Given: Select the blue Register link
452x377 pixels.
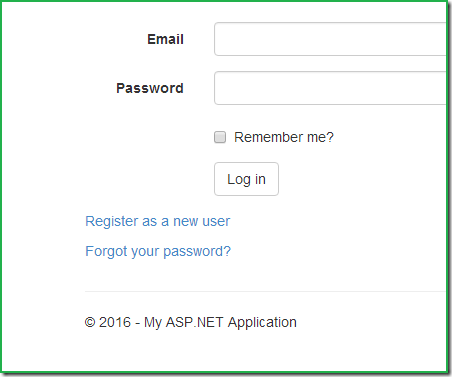Looking at the screenshot, I should click(x=158, y=221).
